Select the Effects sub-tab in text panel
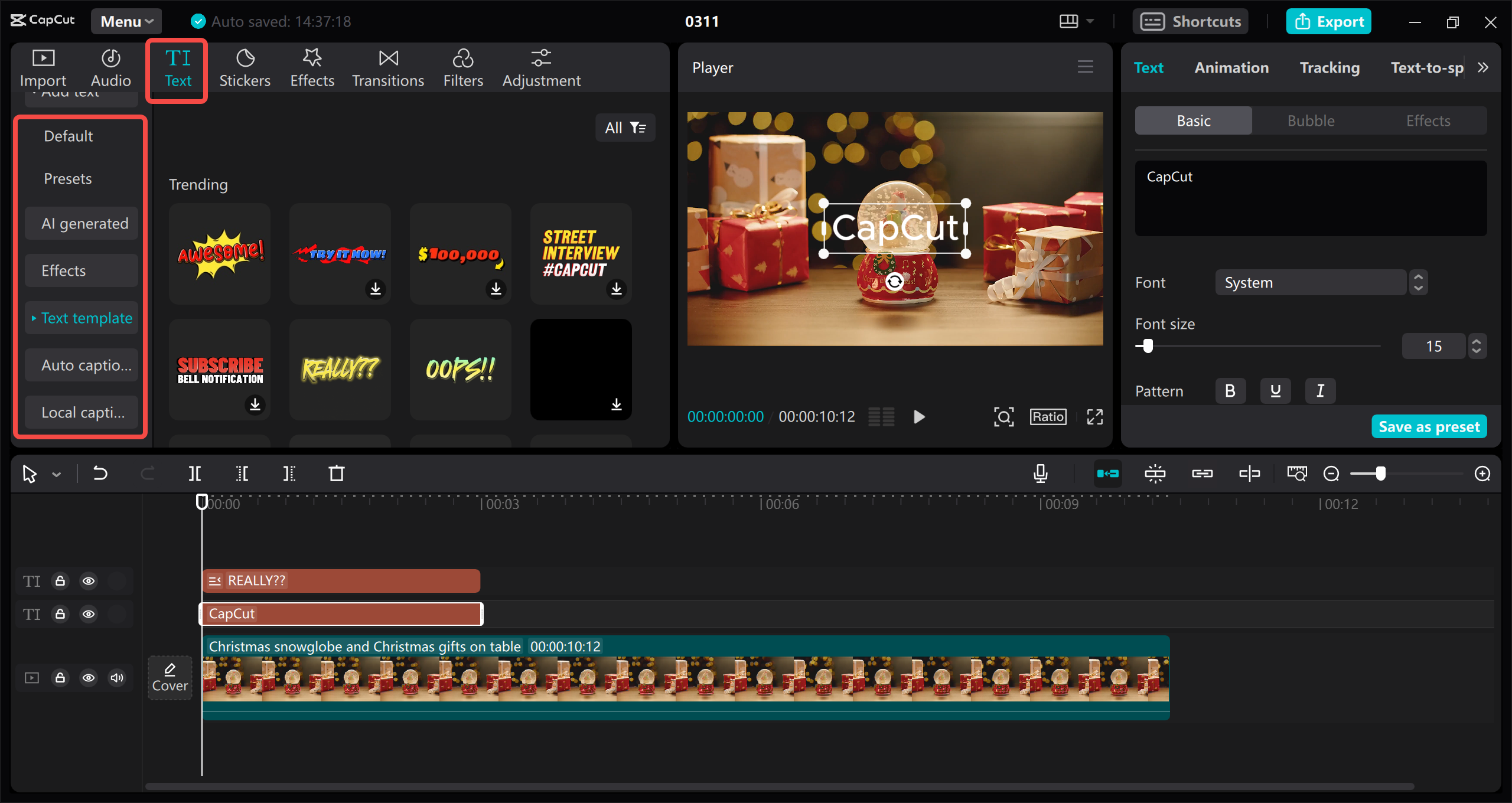Screen dimensions: 1512x803 coord(1428,120)
